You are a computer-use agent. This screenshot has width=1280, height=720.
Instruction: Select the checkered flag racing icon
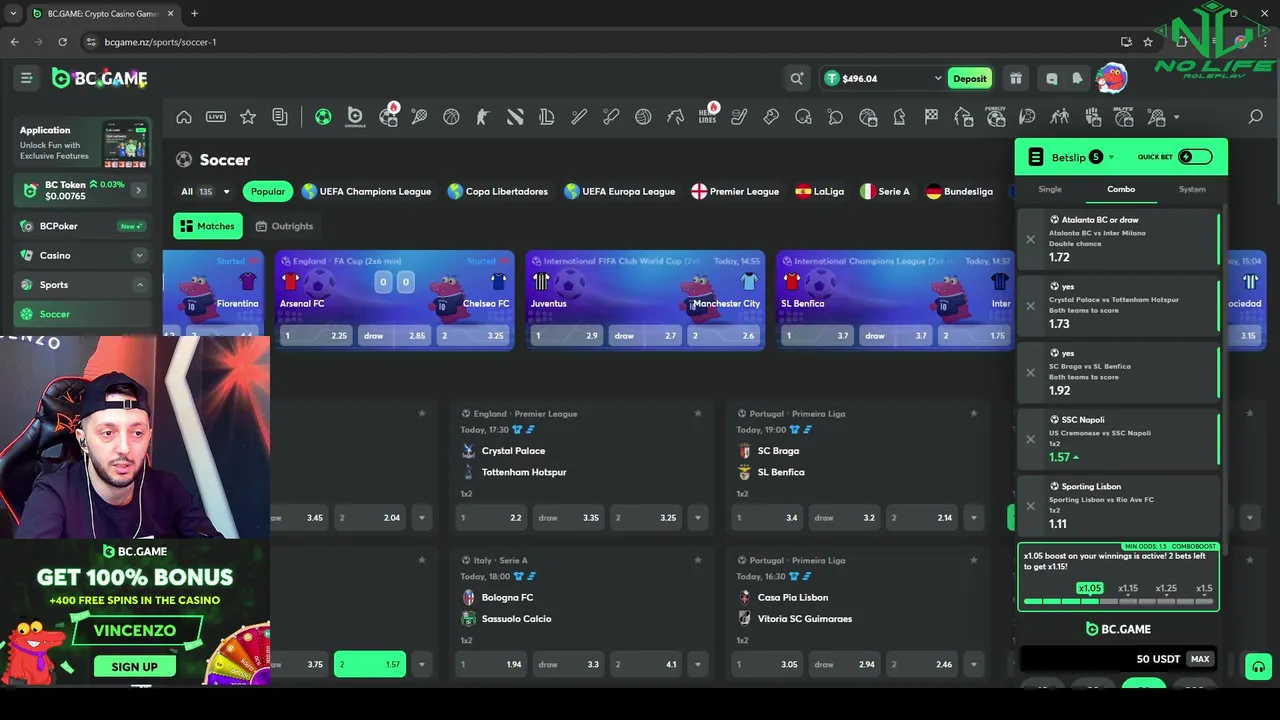pos(931,117)
